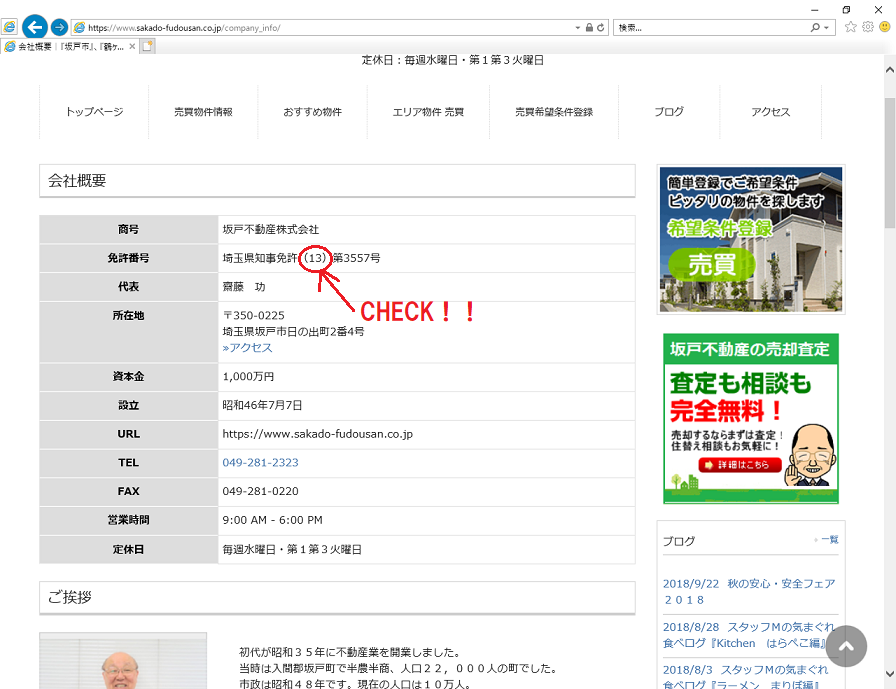Open the エリア物件 売買 menu item
This screenshot has width=896, height=689.
pyautogui.click(x=428, y=112)
